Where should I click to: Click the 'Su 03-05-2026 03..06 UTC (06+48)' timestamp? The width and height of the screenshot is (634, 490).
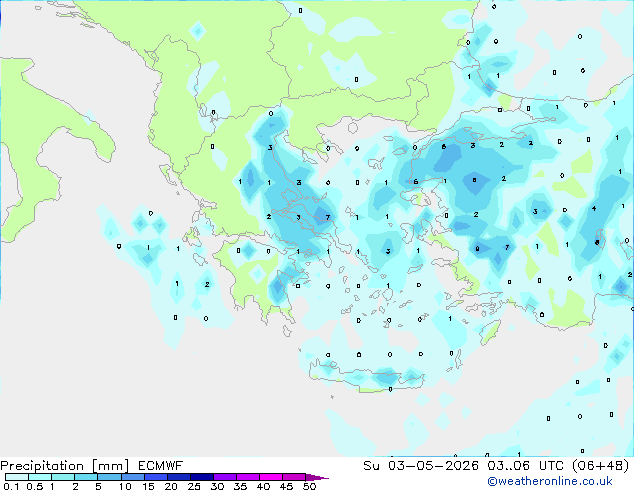point(496,466)
